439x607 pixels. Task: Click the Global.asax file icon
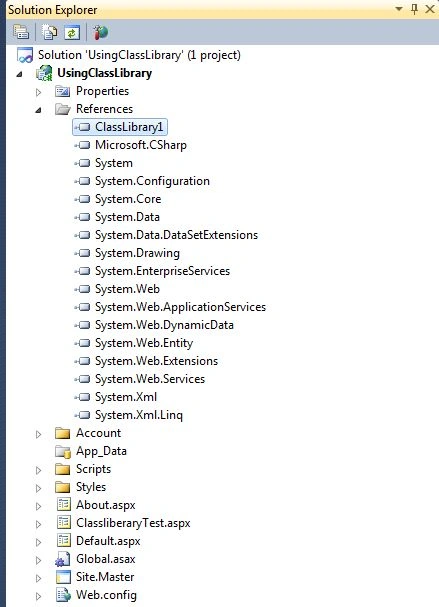pyautogui.click(x=63, y=559)
